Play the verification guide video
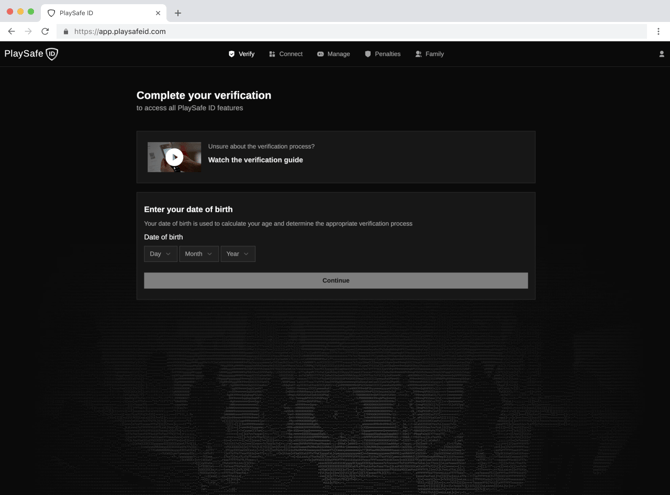670x495 pixels. (x=174, y=157)
